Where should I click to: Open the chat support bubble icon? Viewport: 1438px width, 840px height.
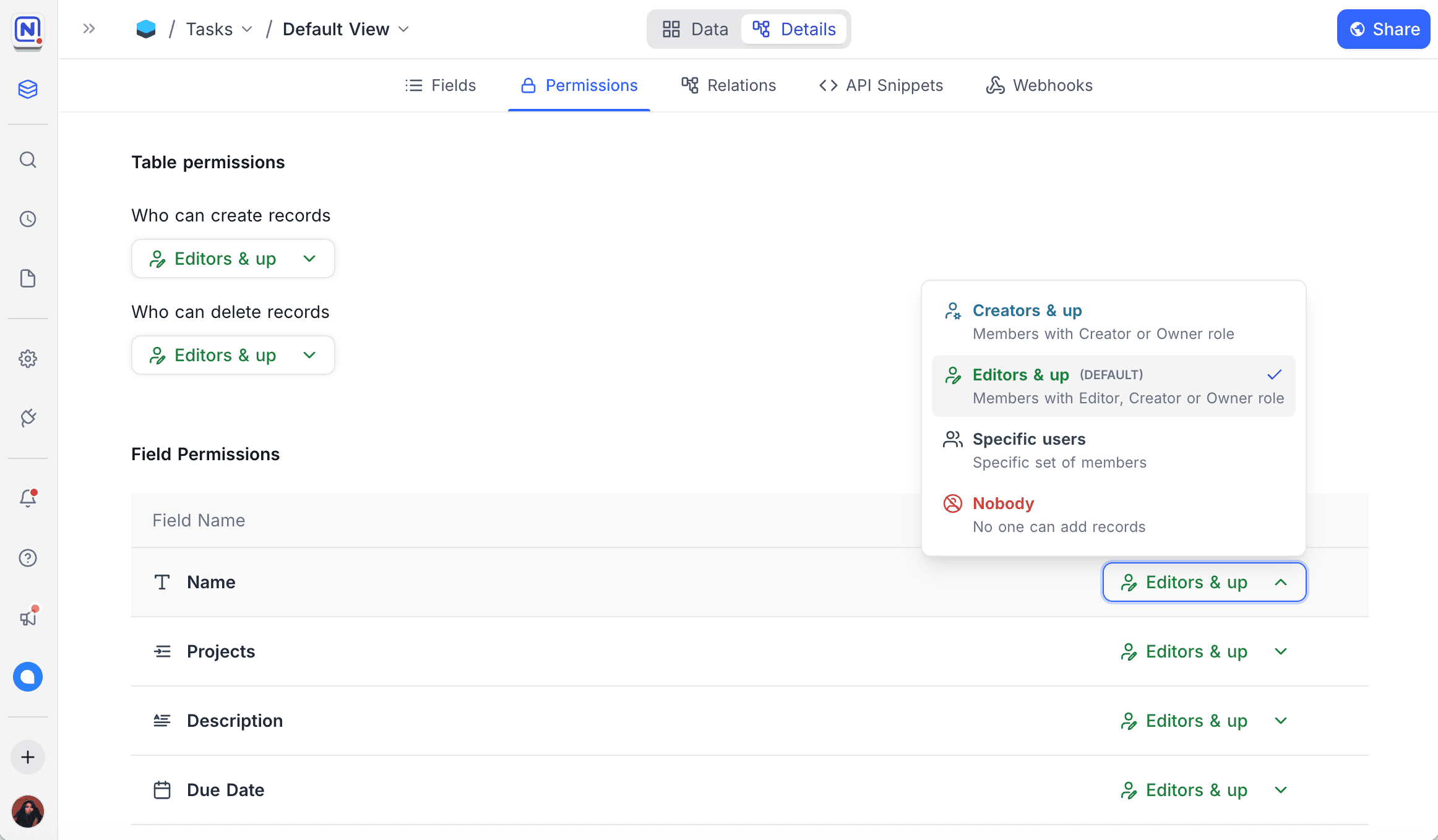coord(28,677)
